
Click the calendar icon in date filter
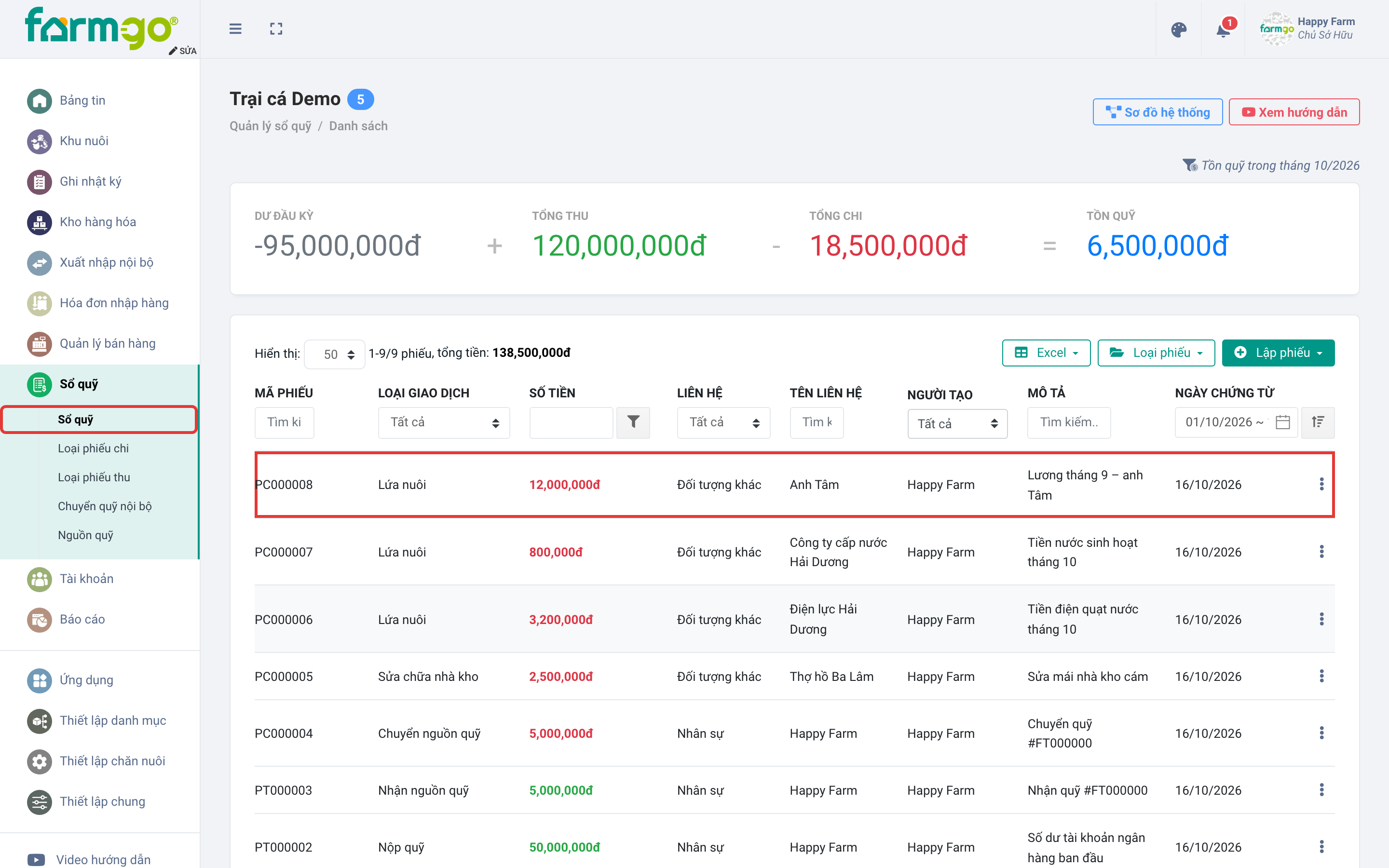coord(1283,422)
